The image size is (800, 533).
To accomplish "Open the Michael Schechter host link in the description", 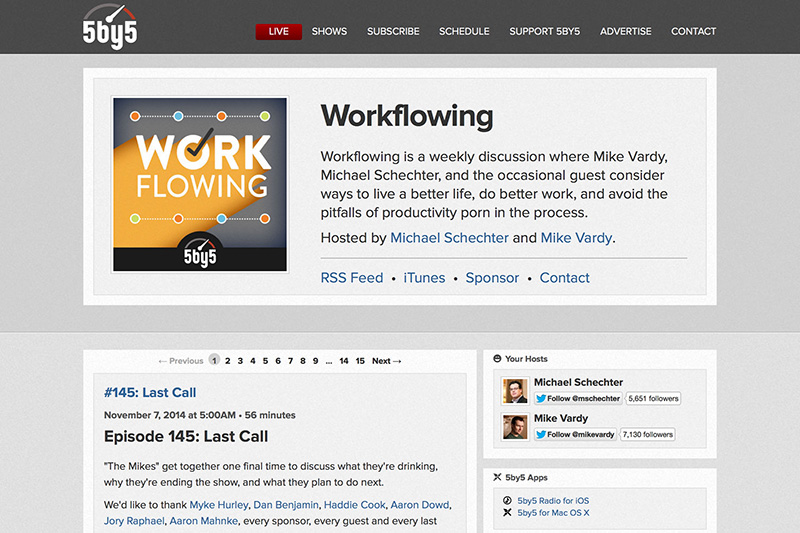I will coord(449,238).
